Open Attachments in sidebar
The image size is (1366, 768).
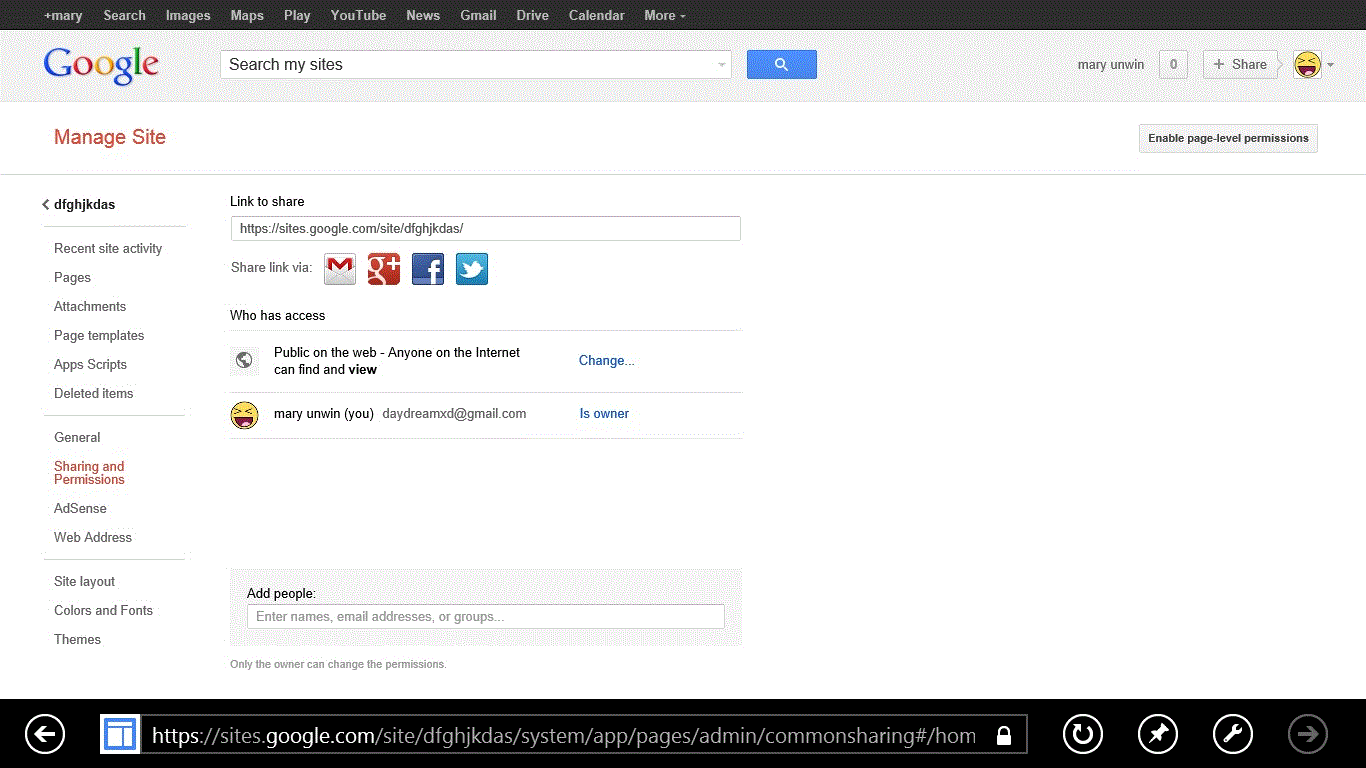click(x=90, y=306)
